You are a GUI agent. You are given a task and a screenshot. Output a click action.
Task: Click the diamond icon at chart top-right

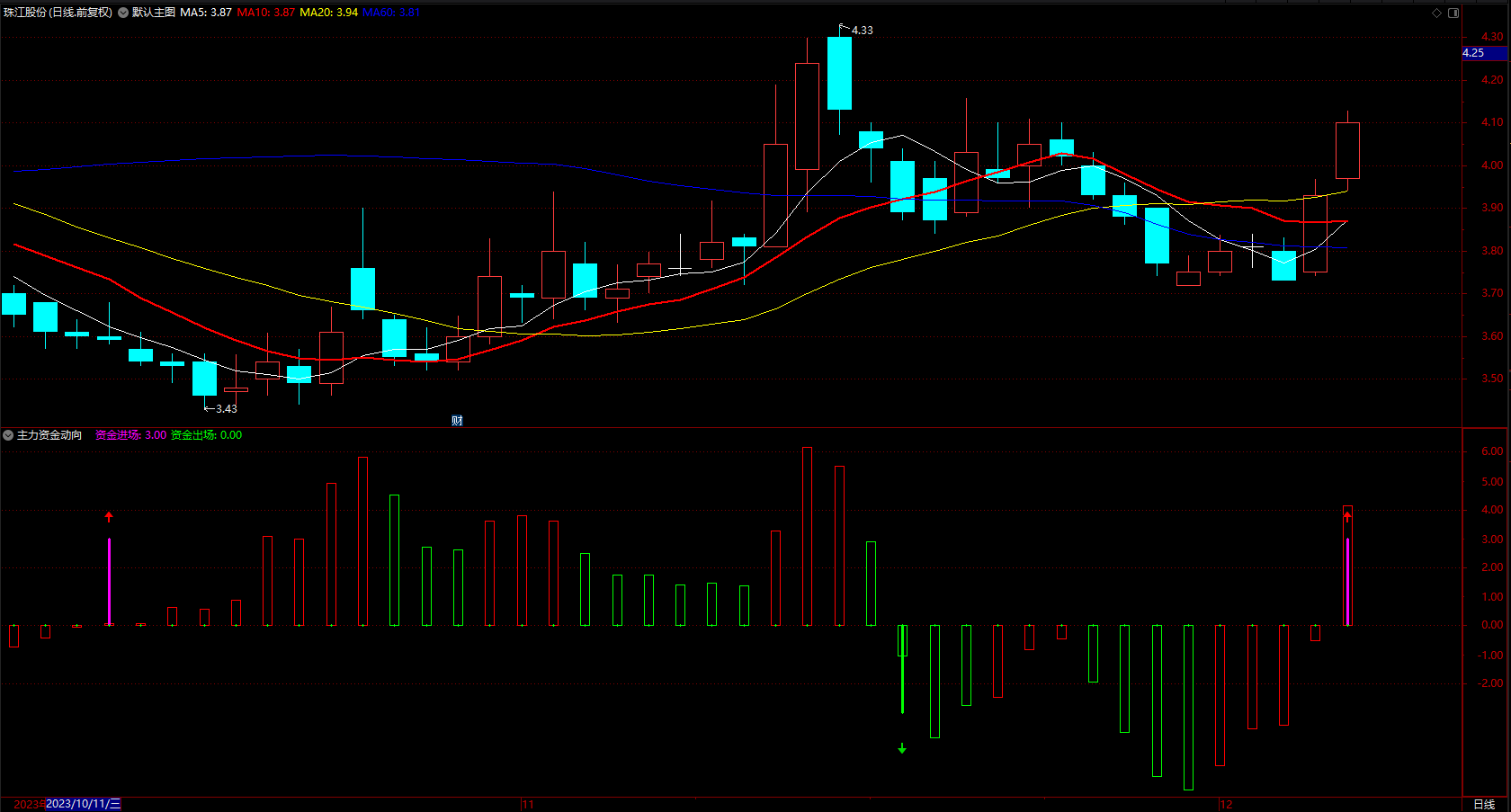pyautogui.click(x=1436, y=13)
